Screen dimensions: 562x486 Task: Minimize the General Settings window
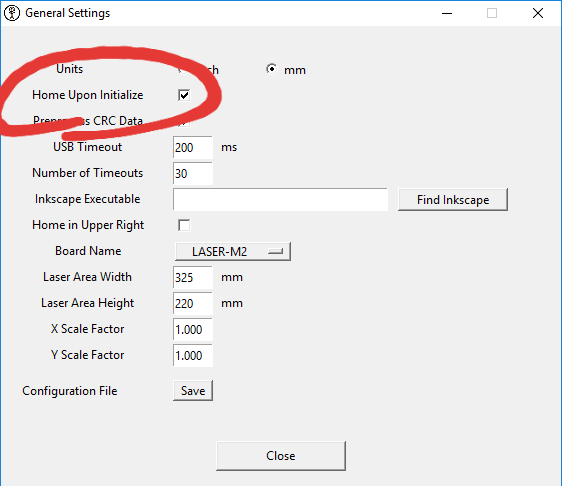tap(447, 13)
